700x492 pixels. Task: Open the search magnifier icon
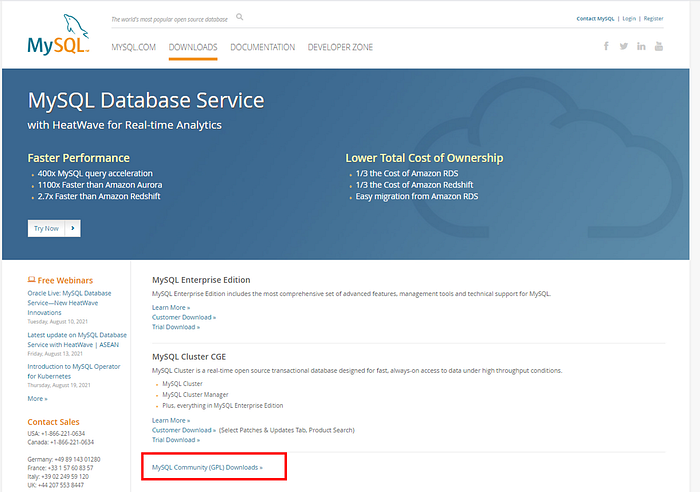[240, 17]
